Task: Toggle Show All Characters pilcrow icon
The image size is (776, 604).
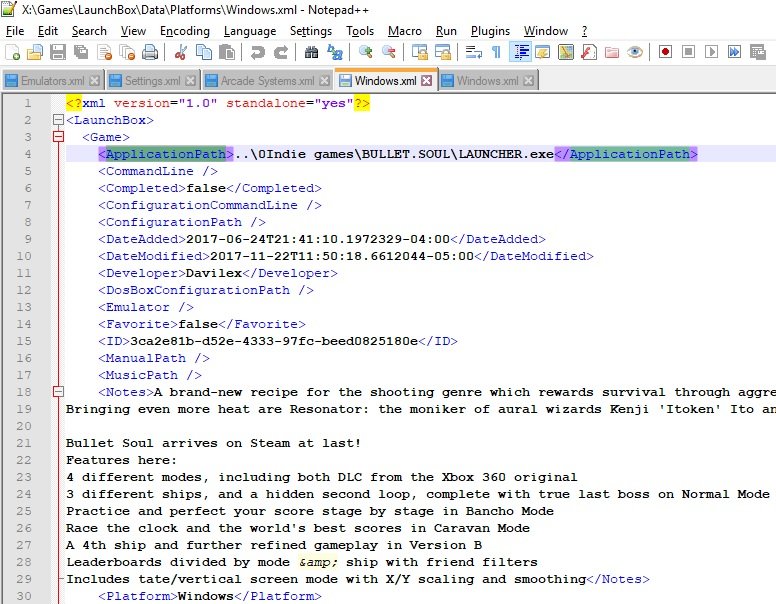Action: point(496,52)
